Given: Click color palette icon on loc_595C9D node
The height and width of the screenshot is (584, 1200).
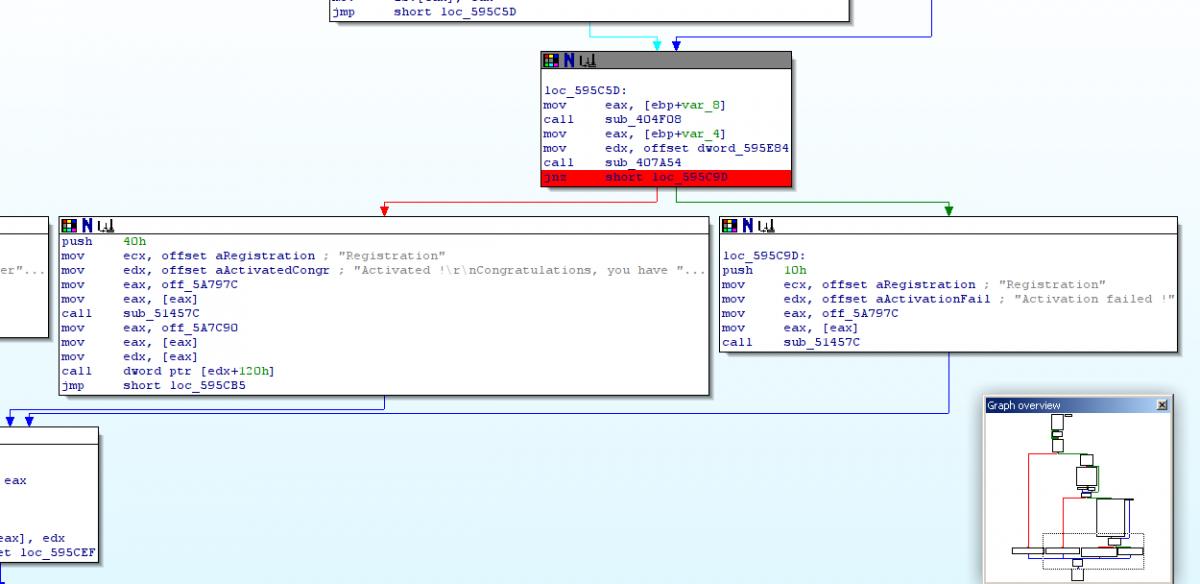Looking at the screenshot, I should pos(730,226).
